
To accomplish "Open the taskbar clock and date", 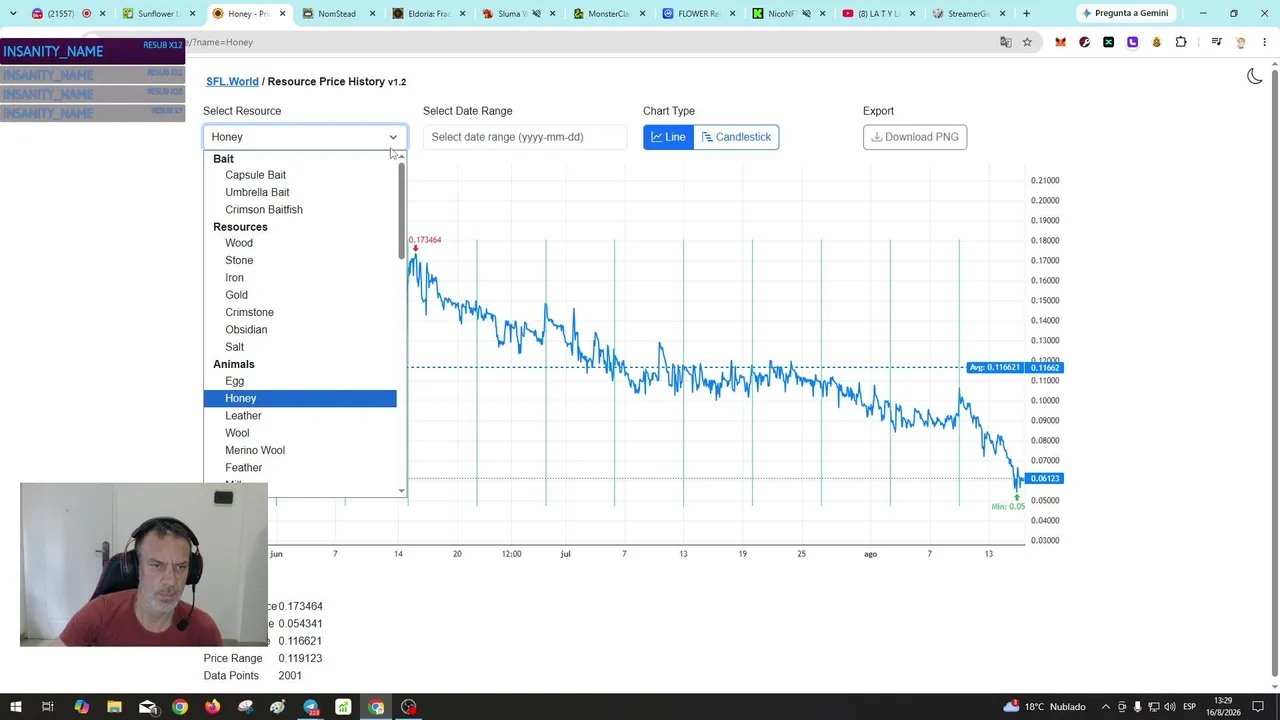I will pyautogui.click(x=1223, y=707).
